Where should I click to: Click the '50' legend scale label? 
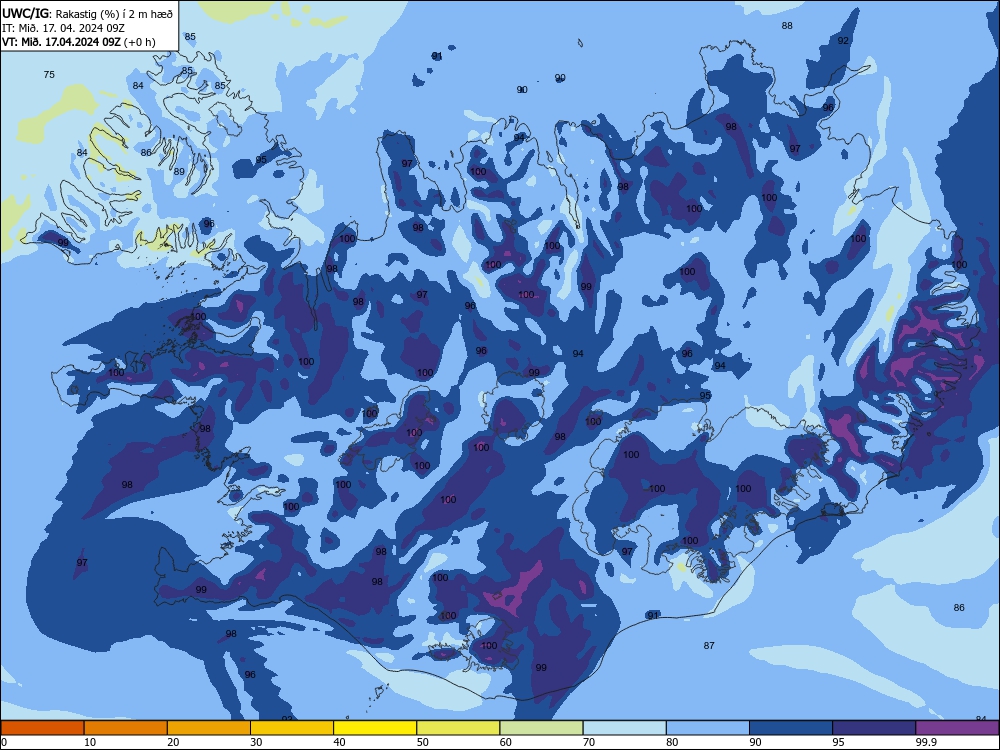pos(422,742)
